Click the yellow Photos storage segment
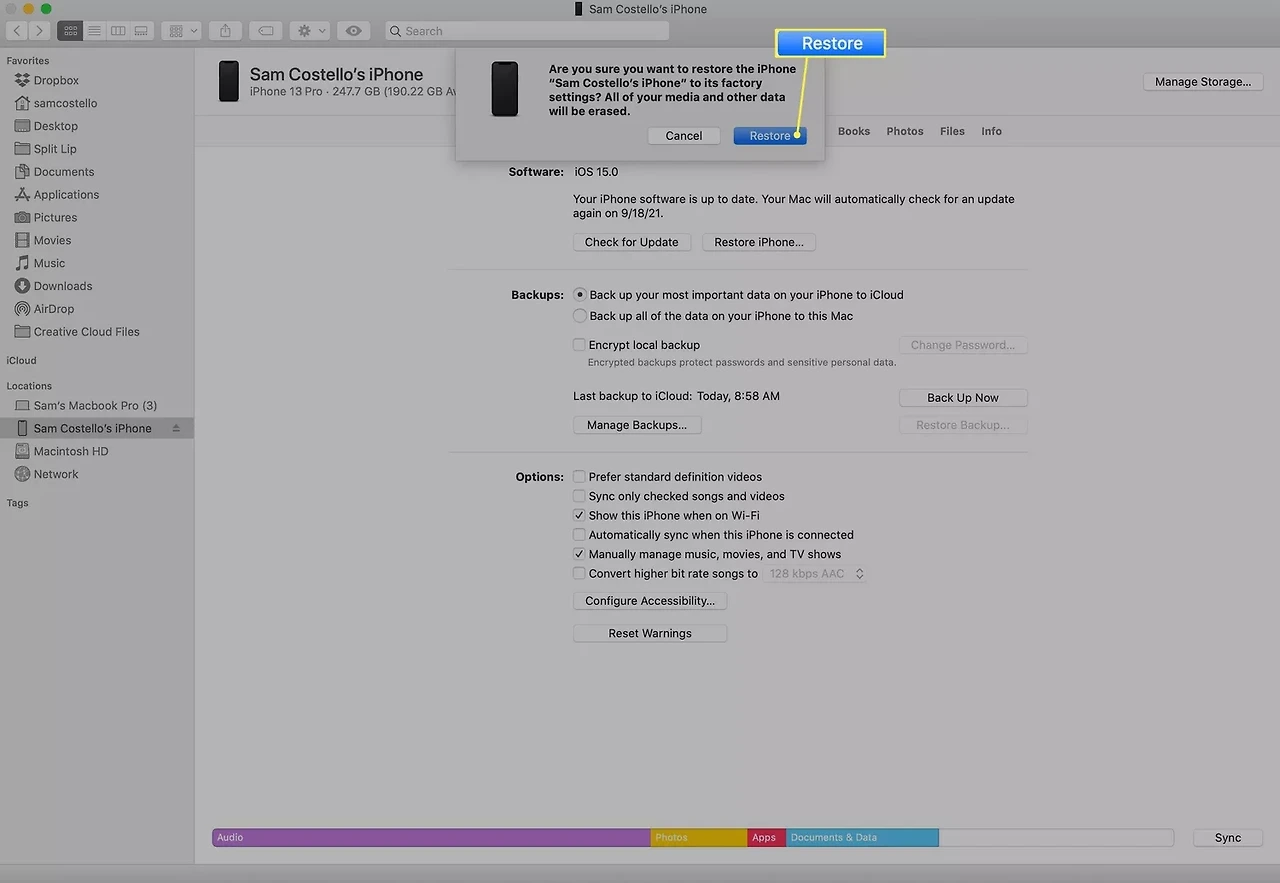1280x883 pixels. (x=699, y=838)
